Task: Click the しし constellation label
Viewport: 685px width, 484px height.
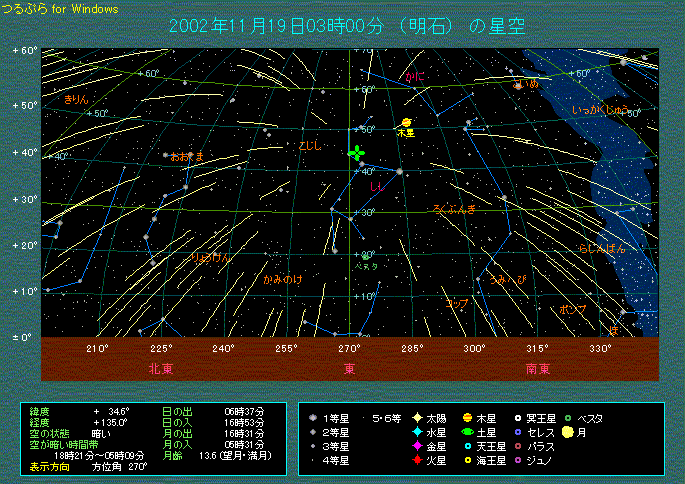Action: click(x=376, y=186)
